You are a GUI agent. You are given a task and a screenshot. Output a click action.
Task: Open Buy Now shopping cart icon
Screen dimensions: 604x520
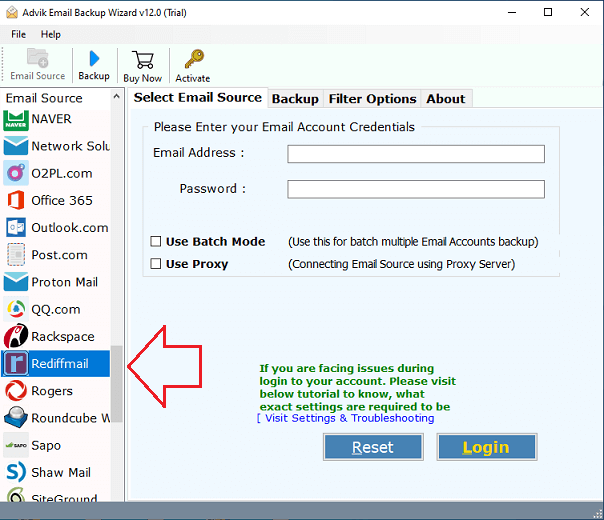pyautogui.click(x=143, y=60)
